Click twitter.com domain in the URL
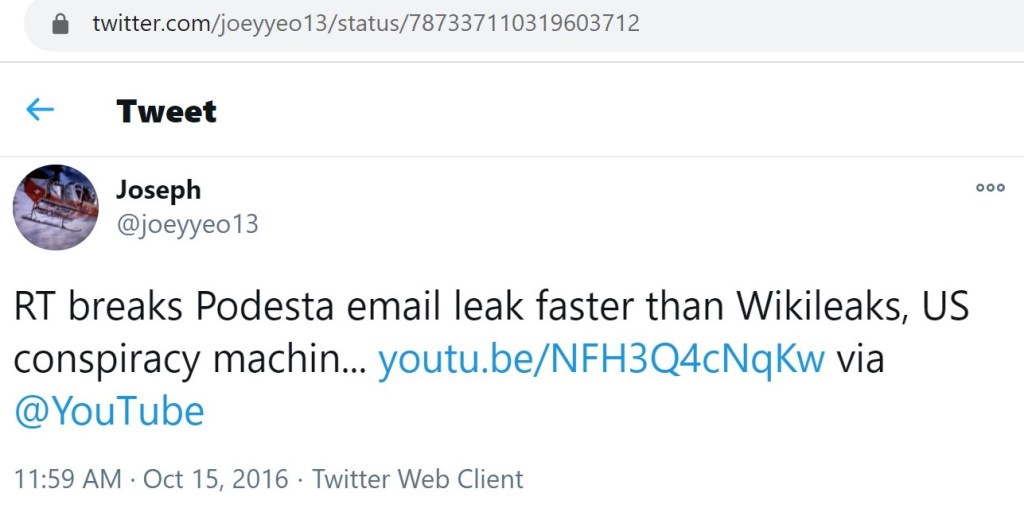The width and height of the screenshot is (1024, 512). click(x=148, y=23)
